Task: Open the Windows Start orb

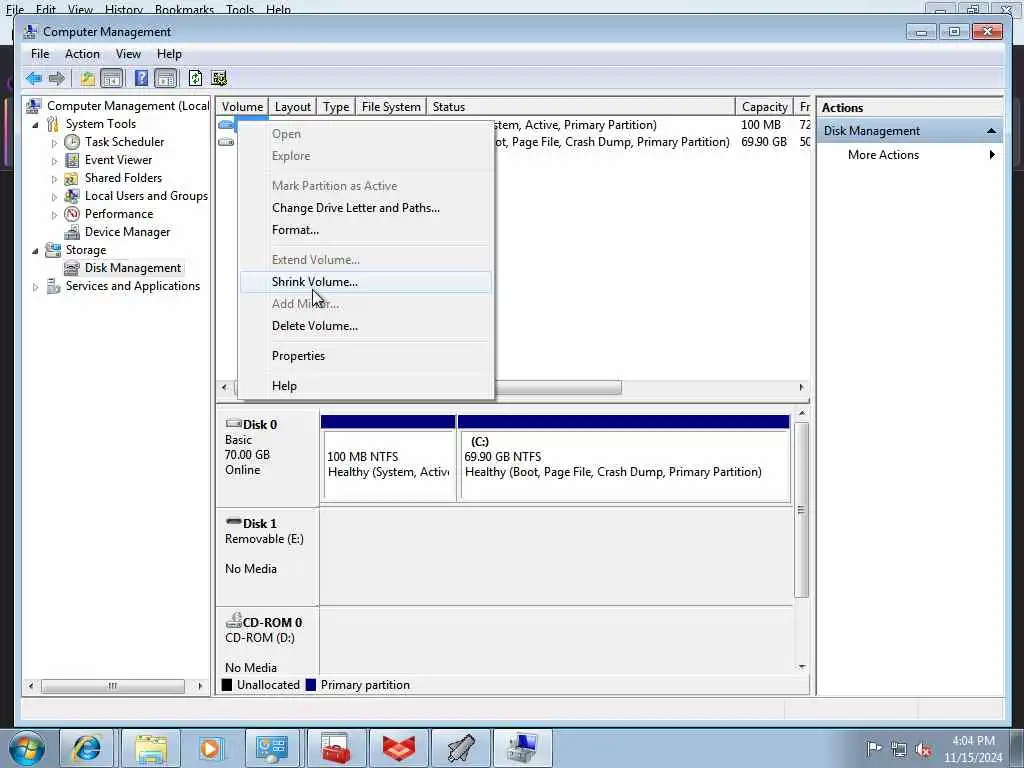Action: [x=27, y=748]
